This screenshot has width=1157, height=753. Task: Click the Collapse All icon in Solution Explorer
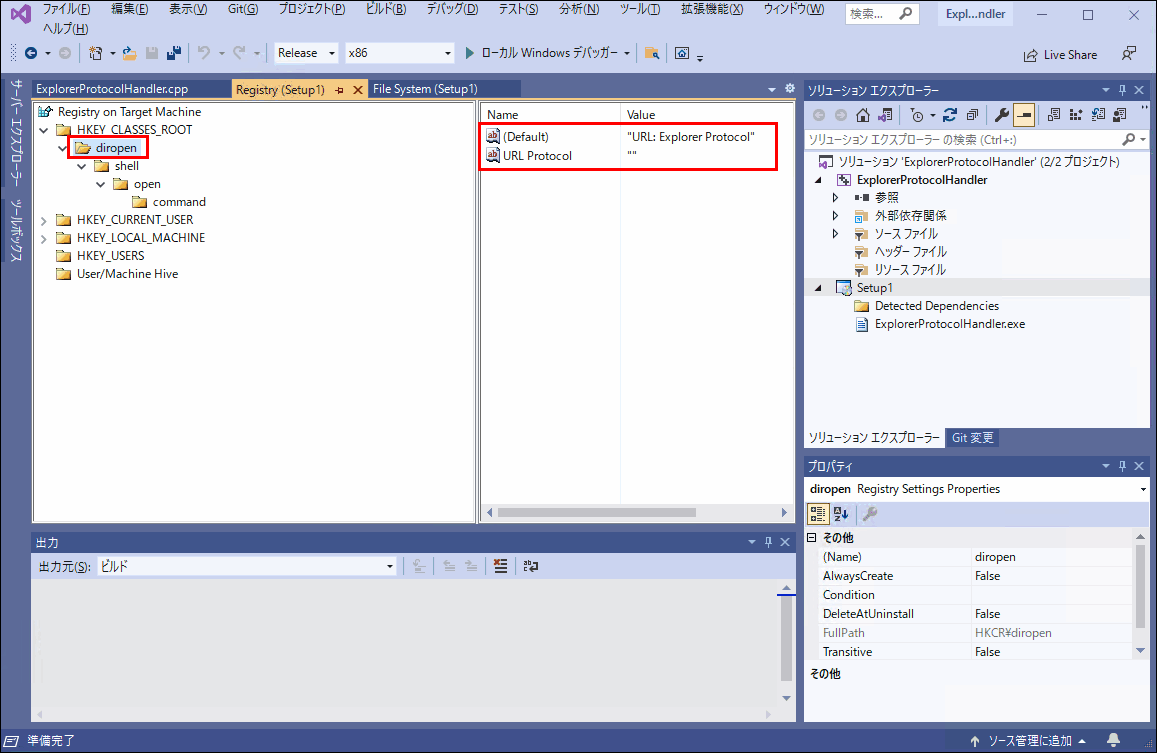tap(973, 115)
